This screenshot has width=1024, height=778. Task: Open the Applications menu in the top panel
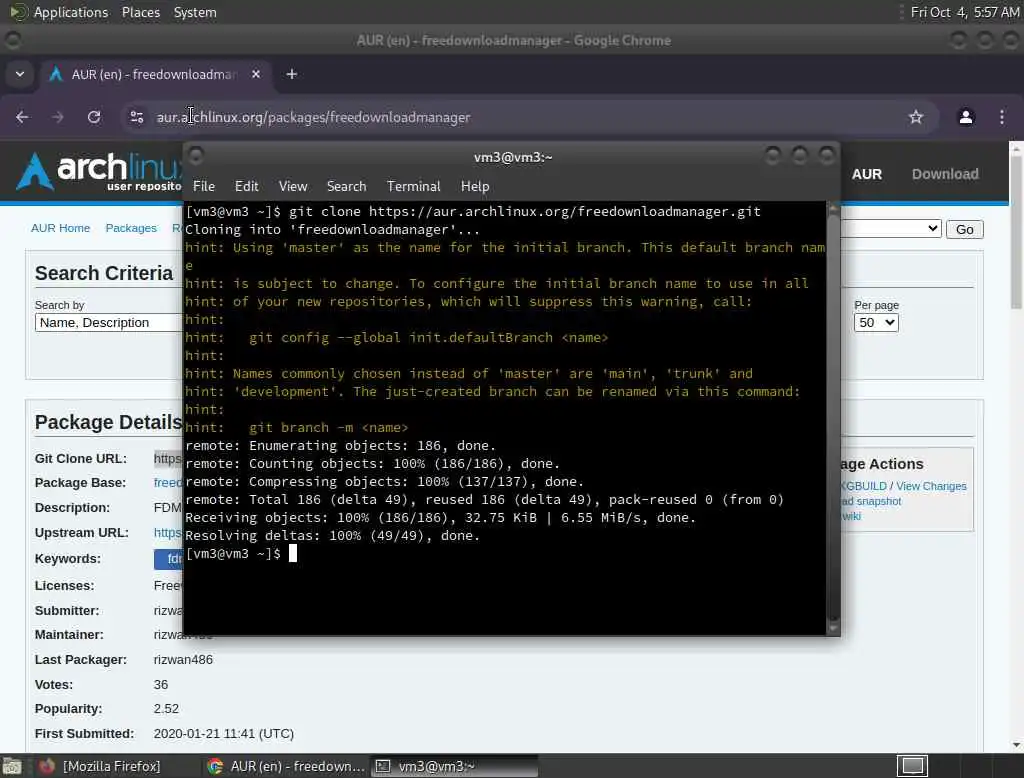pos(71,12)
